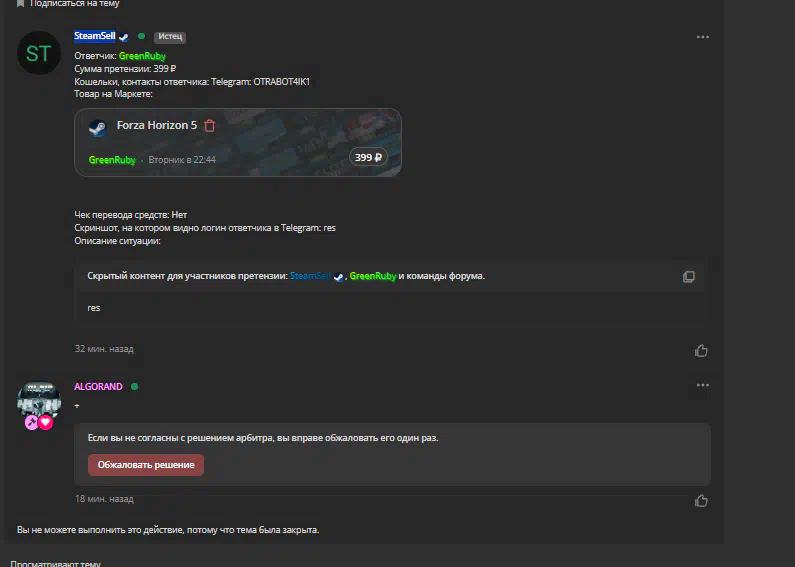Screen dimensions: 795x567
Task: Click the red trash icon beside Forza Horizon 5
Action: click(209, 125)
